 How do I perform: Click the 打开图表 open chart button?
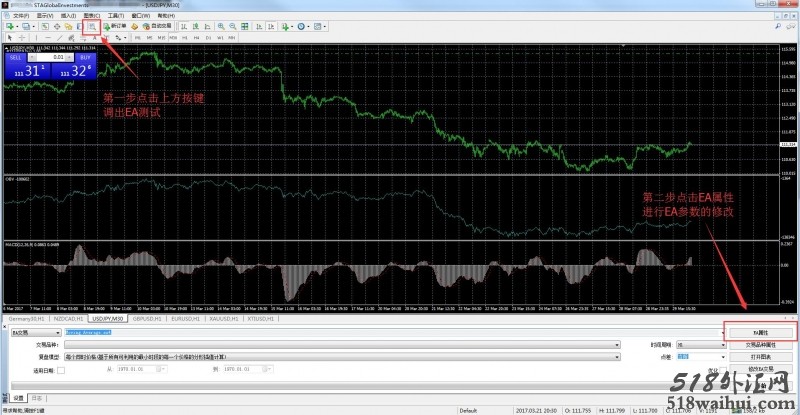coord(759,357)
